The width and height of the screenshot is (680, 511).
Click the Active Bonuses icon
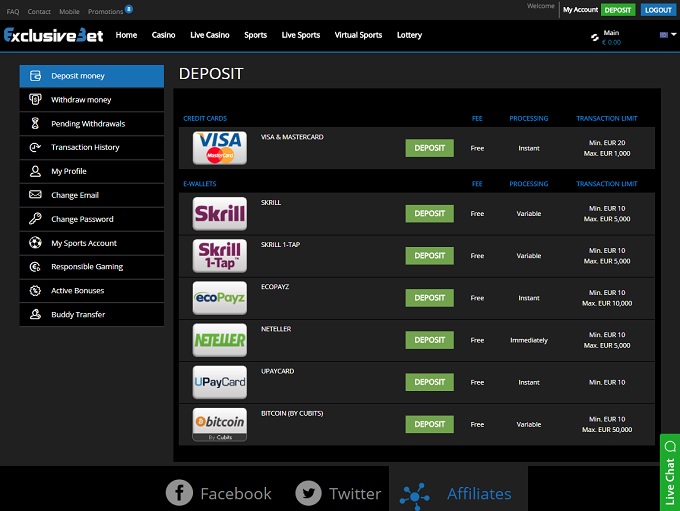point(35,291)
